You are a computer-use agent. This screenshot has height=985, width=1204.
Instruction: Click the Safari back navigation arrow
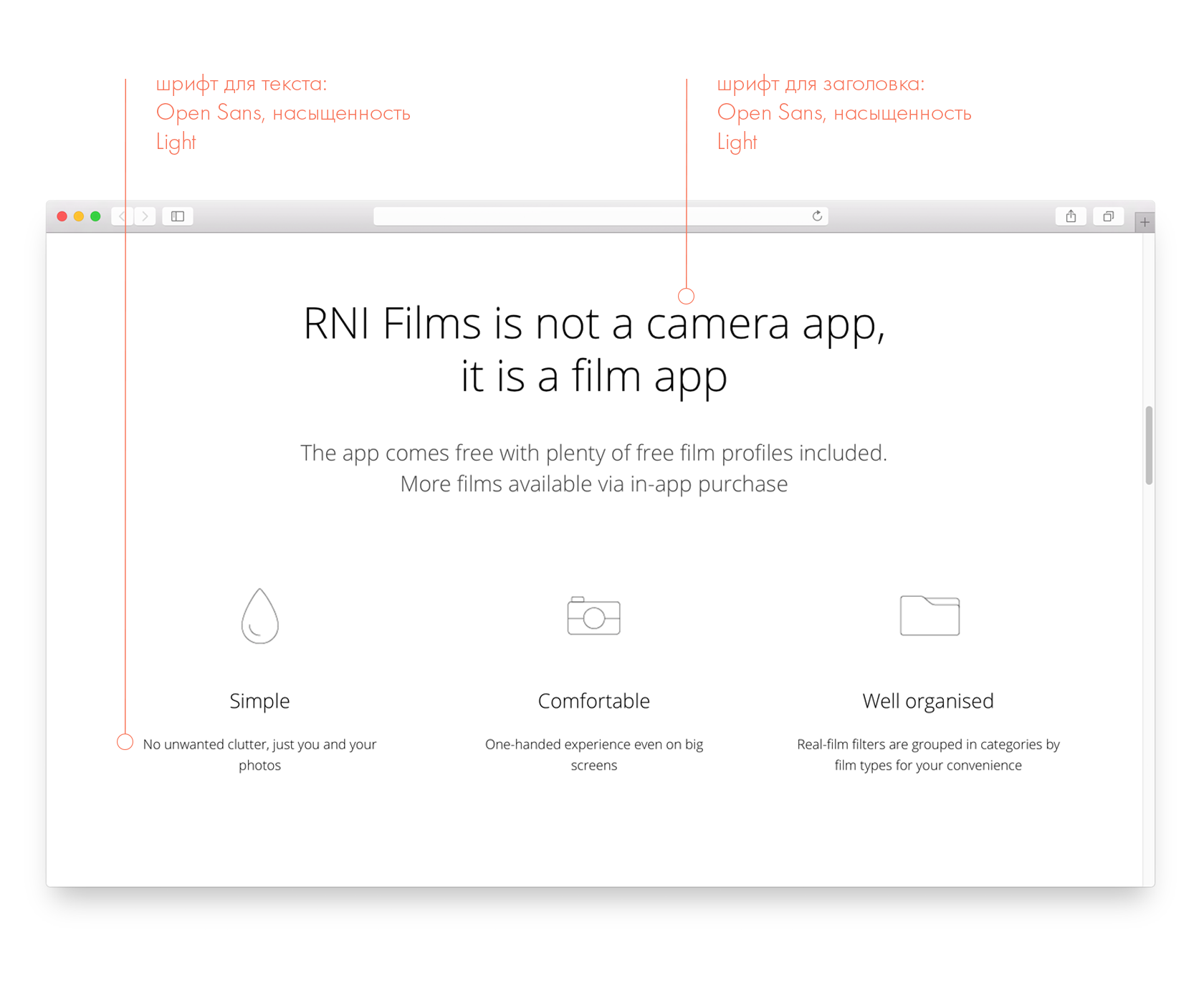click(123, 216)
